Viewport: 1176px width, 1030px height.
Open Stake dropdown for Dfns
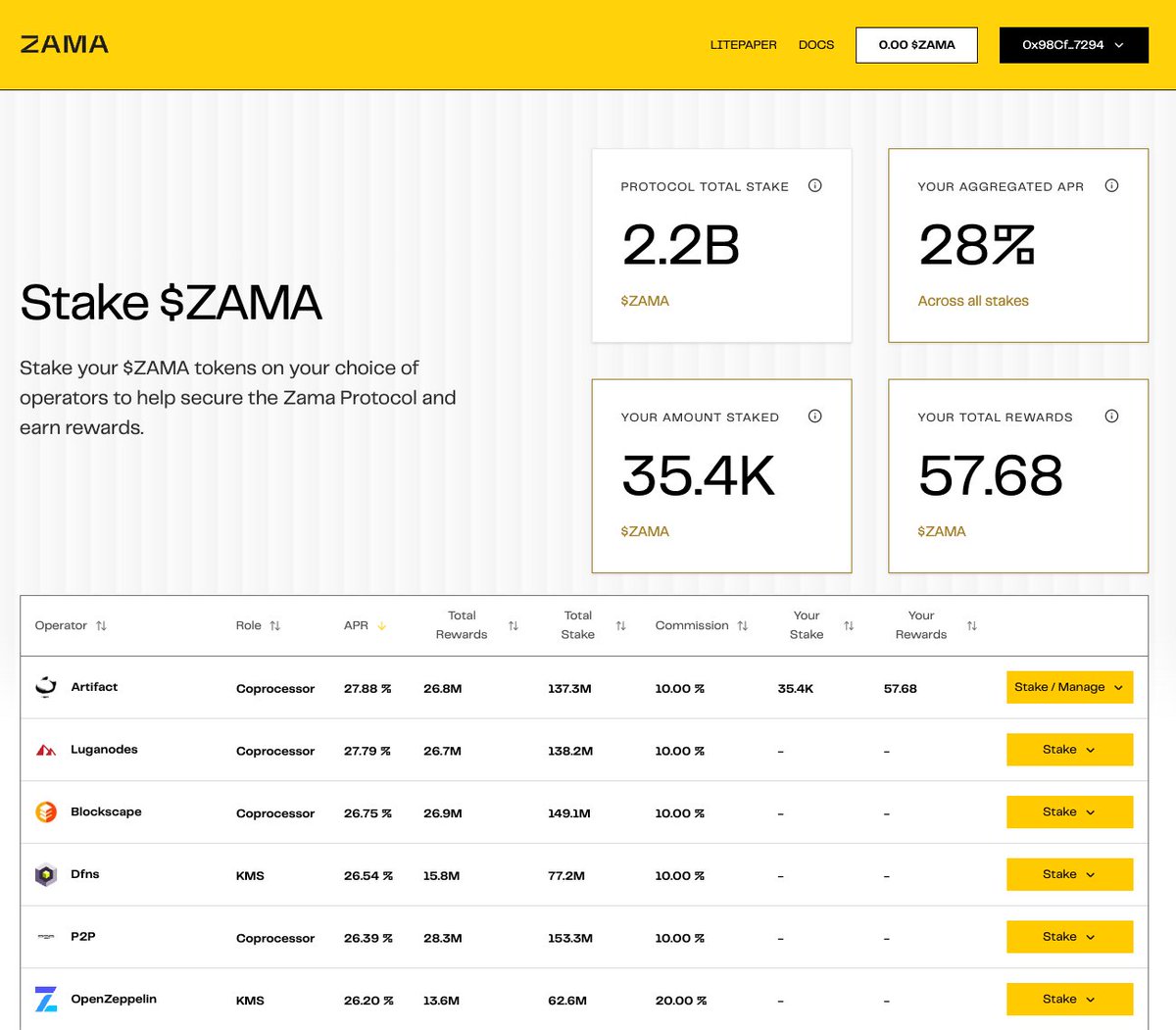[1069, 874]
